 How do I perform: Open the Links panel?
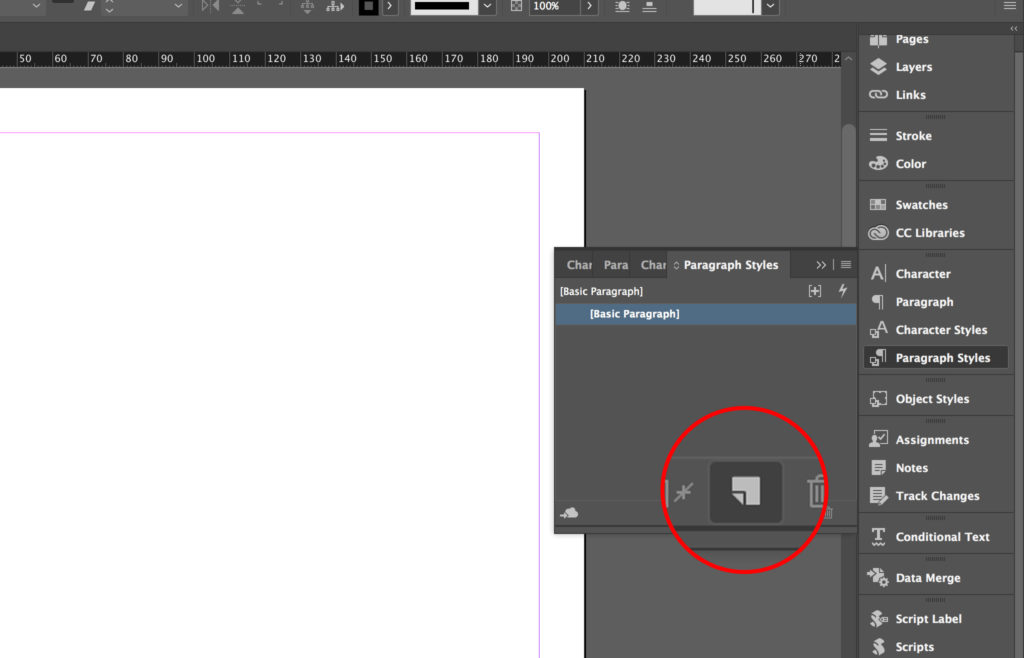911,95
